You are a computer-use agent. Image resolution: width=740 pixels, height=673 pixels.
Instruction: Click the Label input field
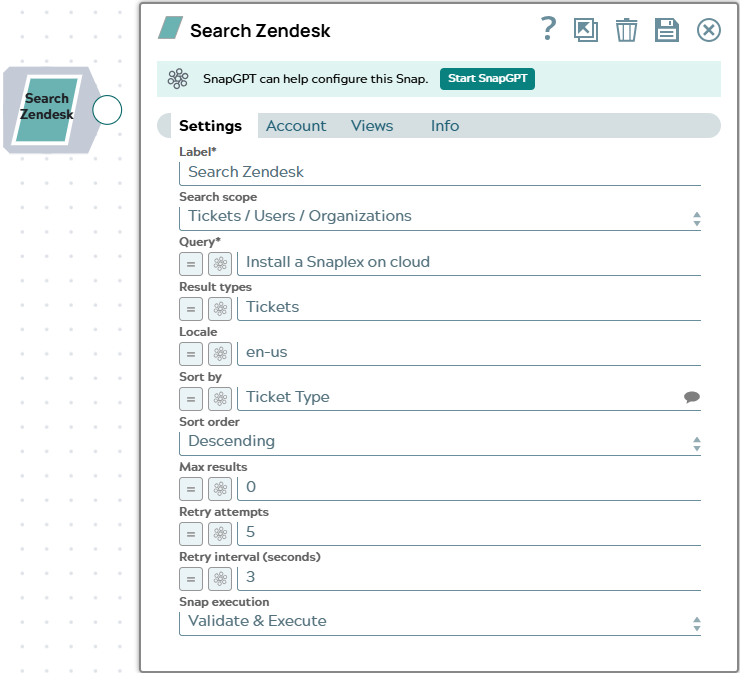440,173
